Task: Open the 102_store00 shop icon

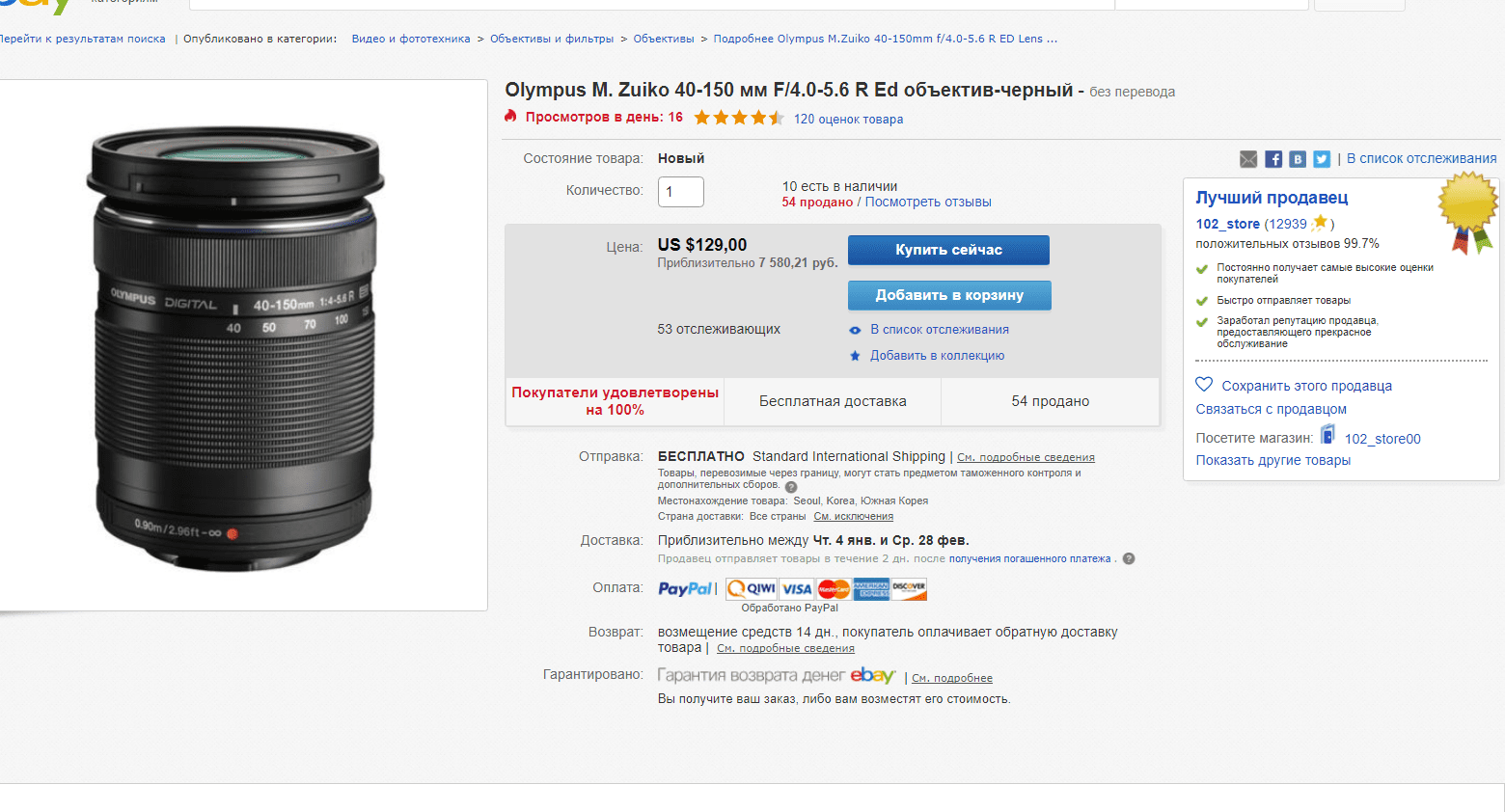Action: point(1328,436)
